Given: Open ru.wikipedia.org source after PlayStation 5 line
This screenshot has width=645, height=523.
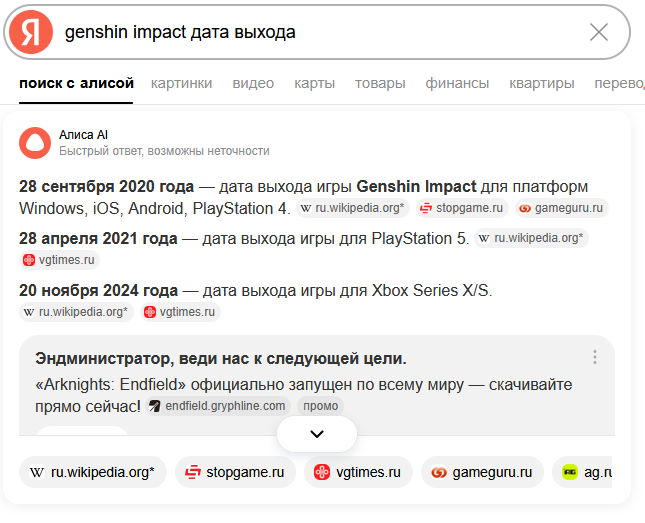Looking at the screenshot, I should (x=531, y=238).
